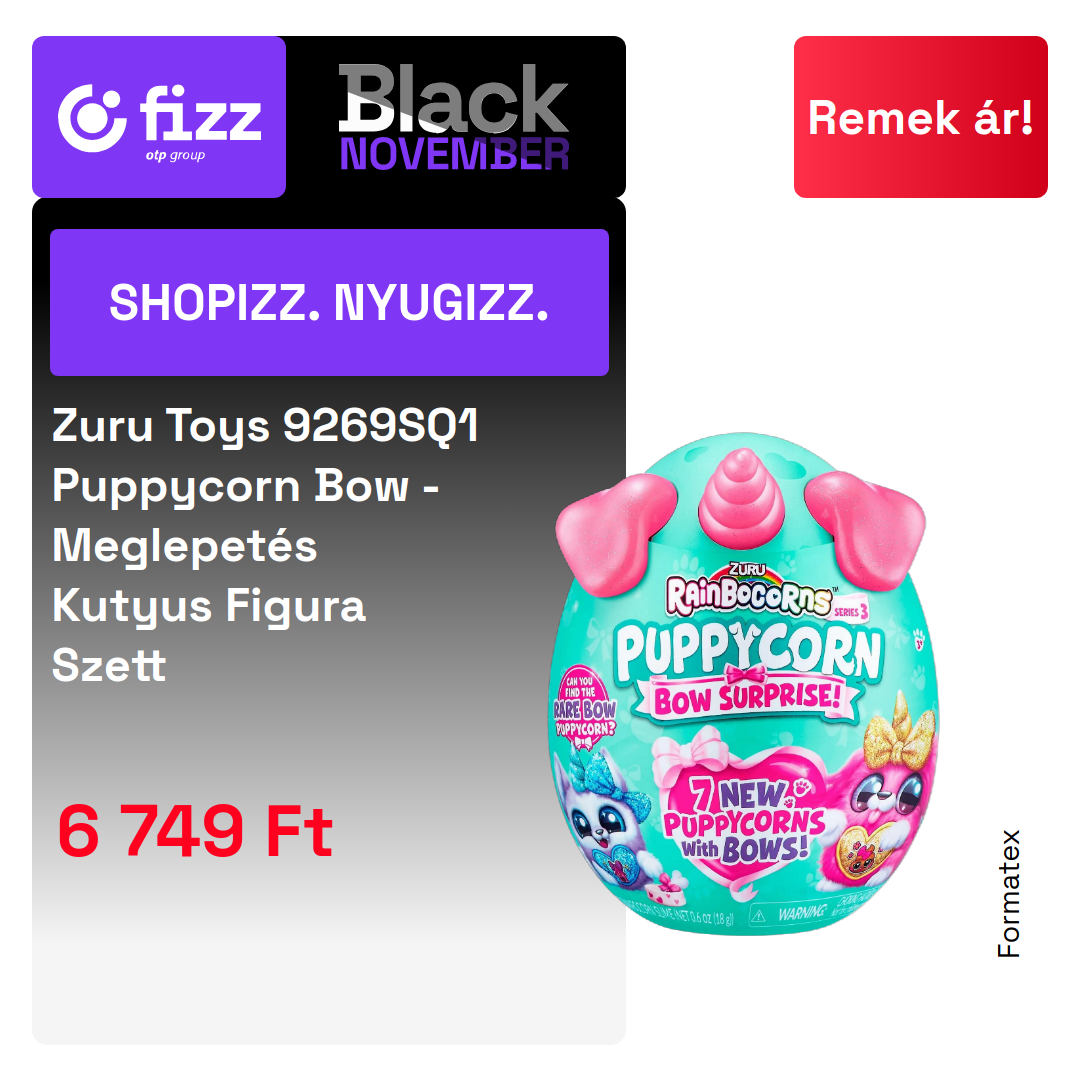Select the Black November banner logo
Screen dimensions: 1080x1080
coord(454,116)
